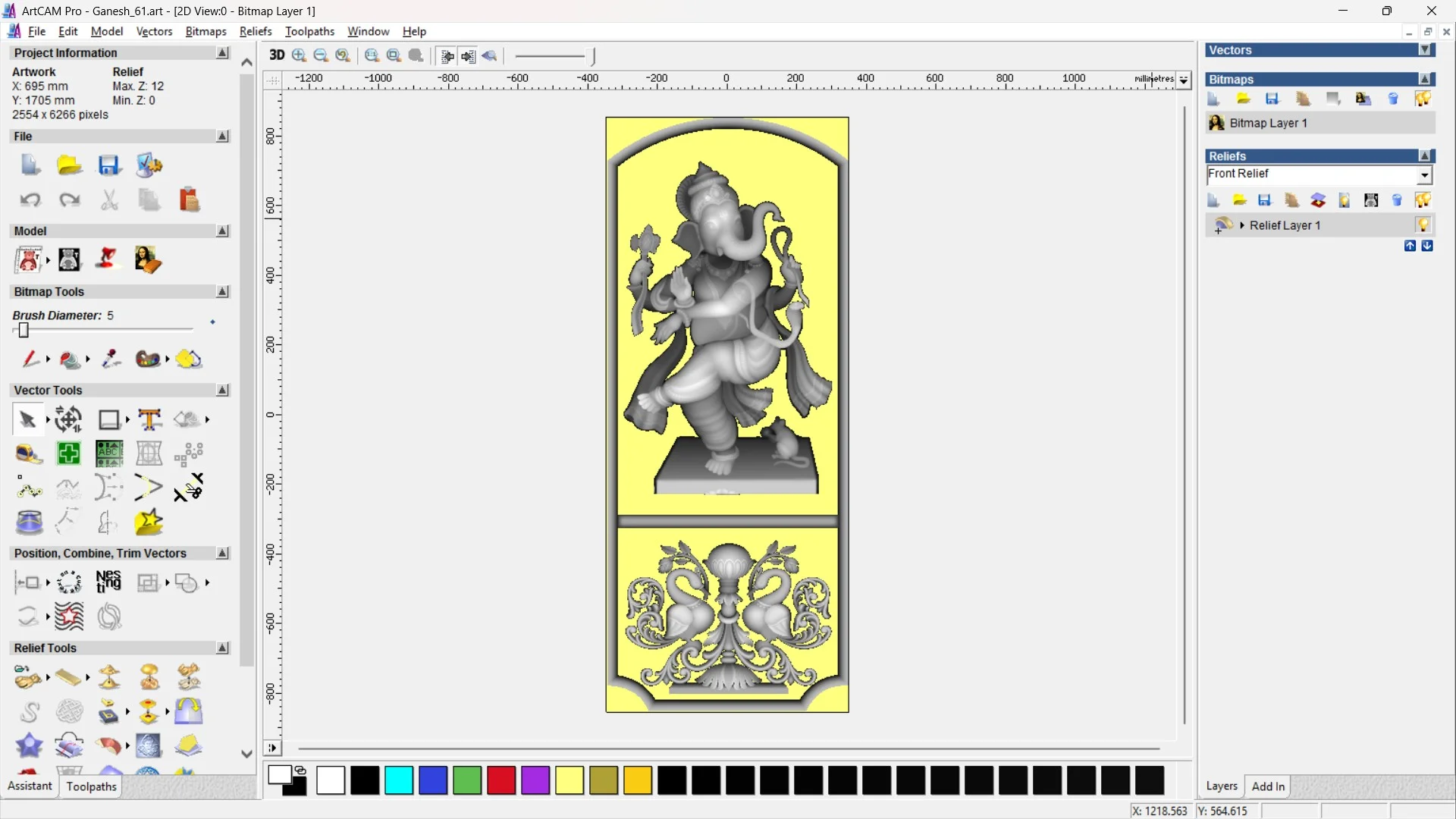Toggle Relief Layer 1 visibility bulb
The width and height of the screenshot is (1456, 819).
[1423, 225]
